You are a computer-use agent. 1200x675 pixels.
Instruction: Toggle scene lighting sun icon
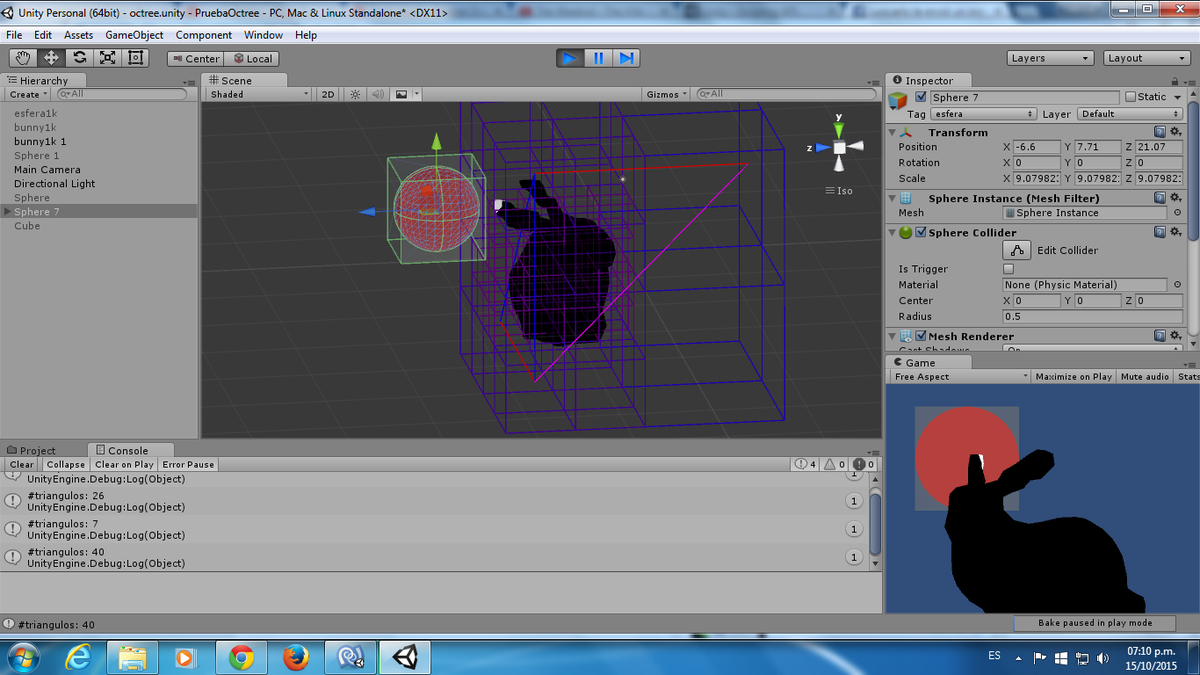coord(355,94)
